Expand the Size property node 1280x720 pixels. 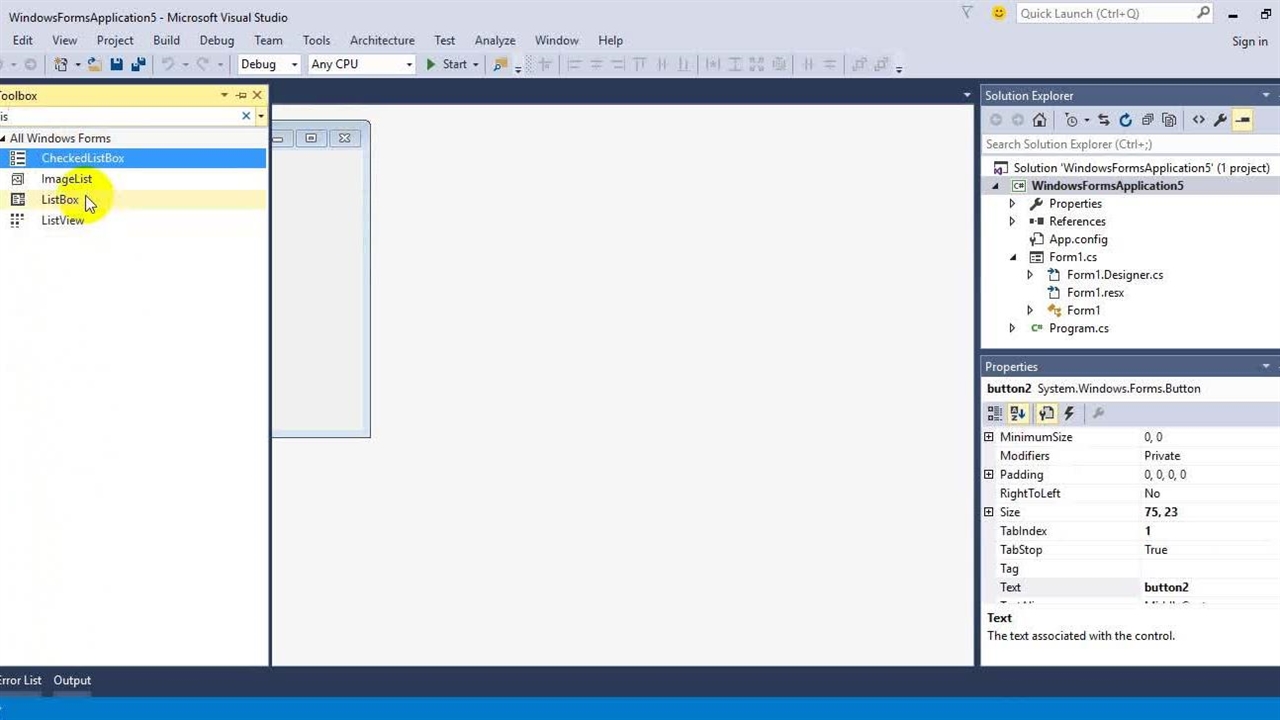[x=989, y=512]
